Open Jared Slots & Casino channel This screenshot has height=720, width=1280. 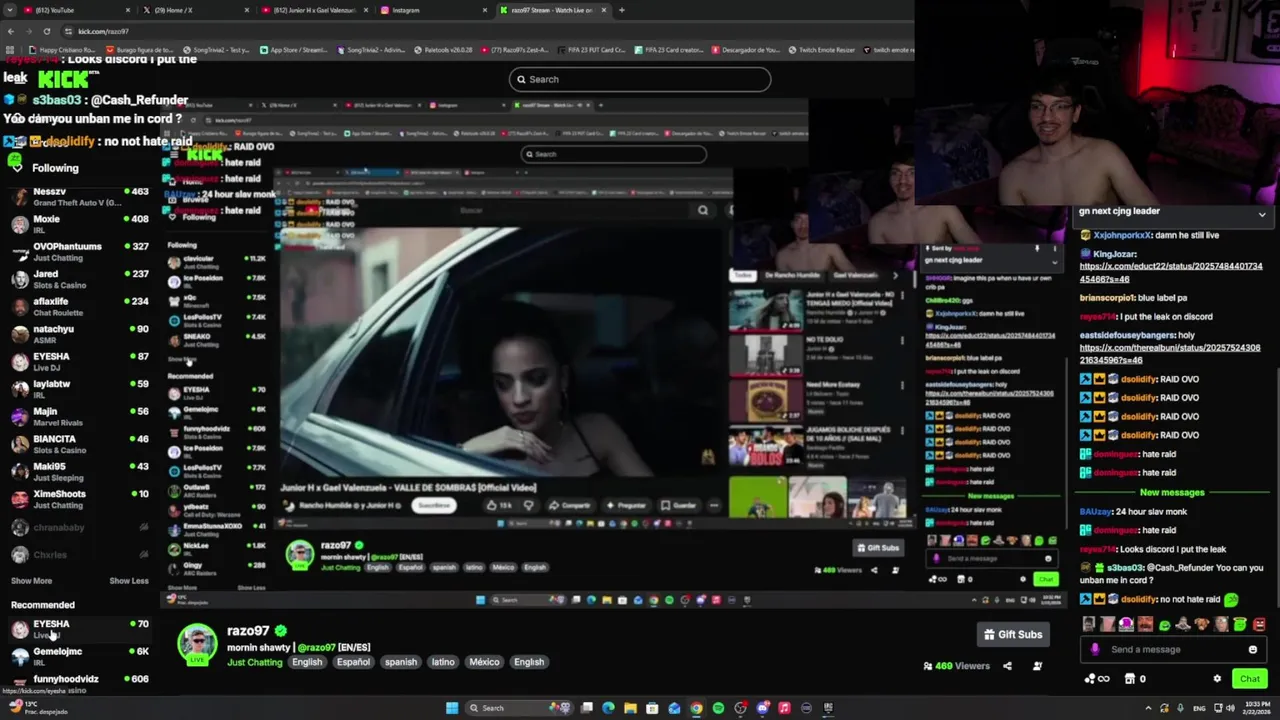pos(80,279)
